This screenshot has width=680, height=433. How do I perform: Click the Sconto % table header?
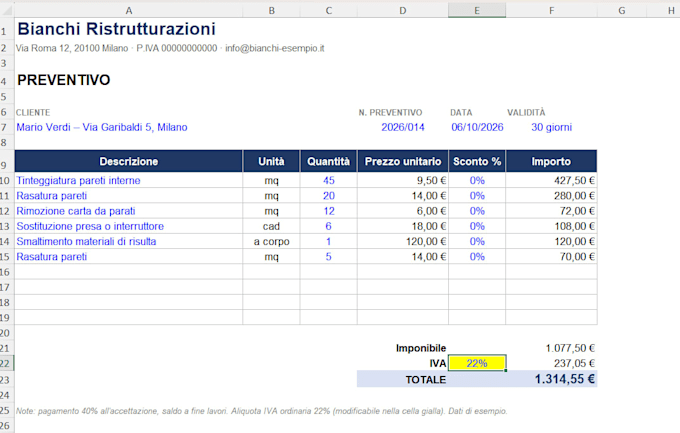click(477, 161)
